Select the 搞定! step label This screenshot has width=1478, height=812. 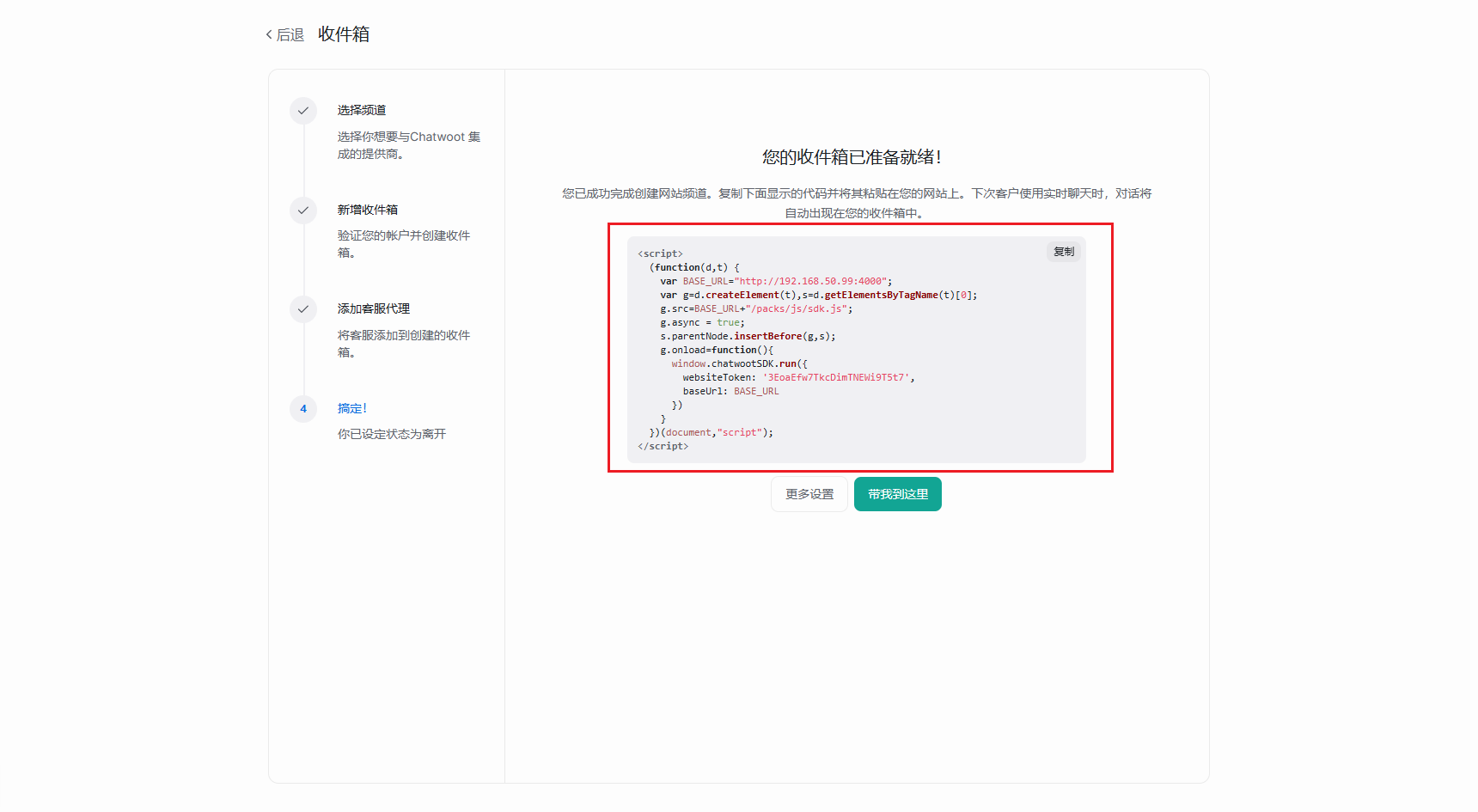(x=352, y=408)
